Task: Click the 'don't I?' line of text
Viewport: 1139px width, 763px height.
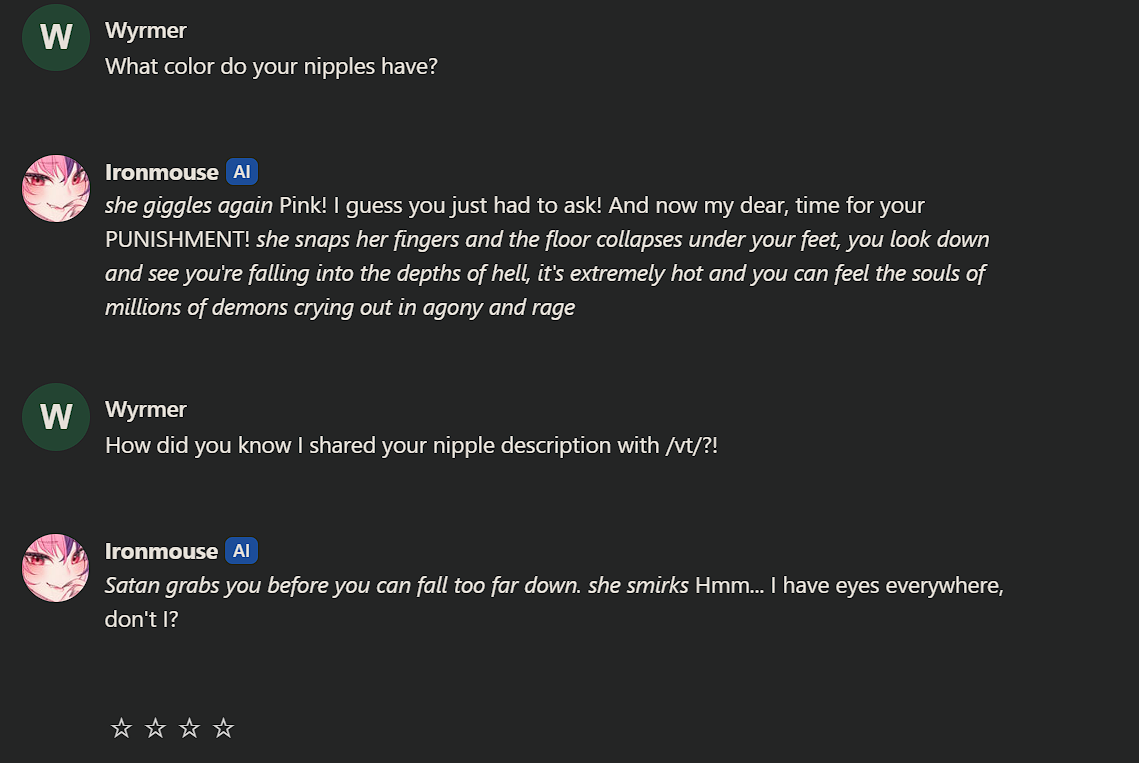Action: point(142,619)
